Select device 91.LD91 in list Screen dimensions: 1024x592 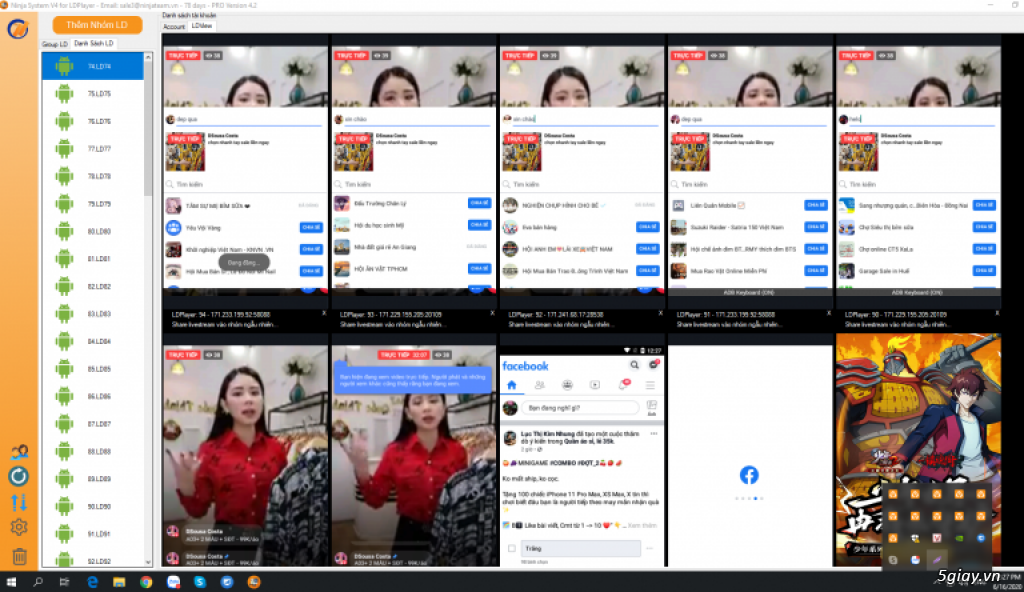pyautogui.click(x=93, y=533)
